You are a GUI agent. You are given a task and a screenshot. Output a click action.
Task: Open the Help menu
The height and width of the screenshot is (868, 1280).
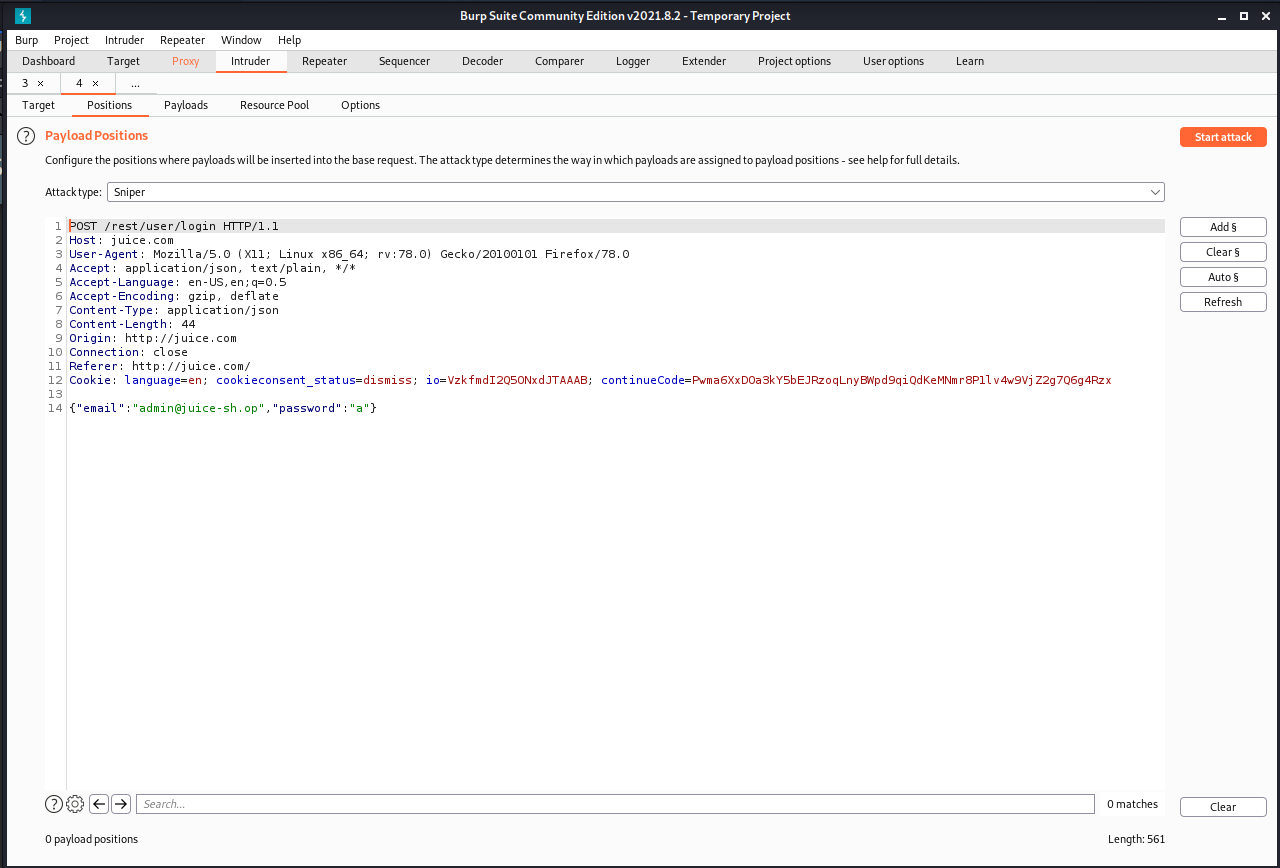pos(289,40)
